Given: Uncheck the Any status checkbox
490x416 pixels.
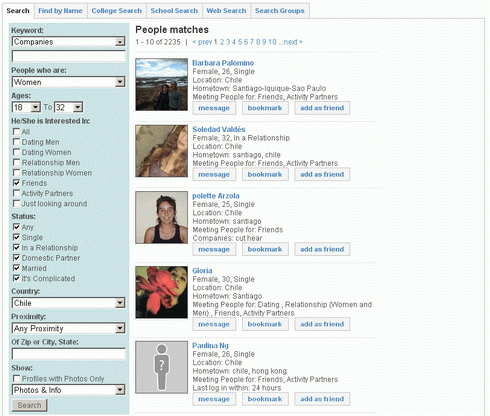Looking at the screenshot, I should [x=16, y=227].
